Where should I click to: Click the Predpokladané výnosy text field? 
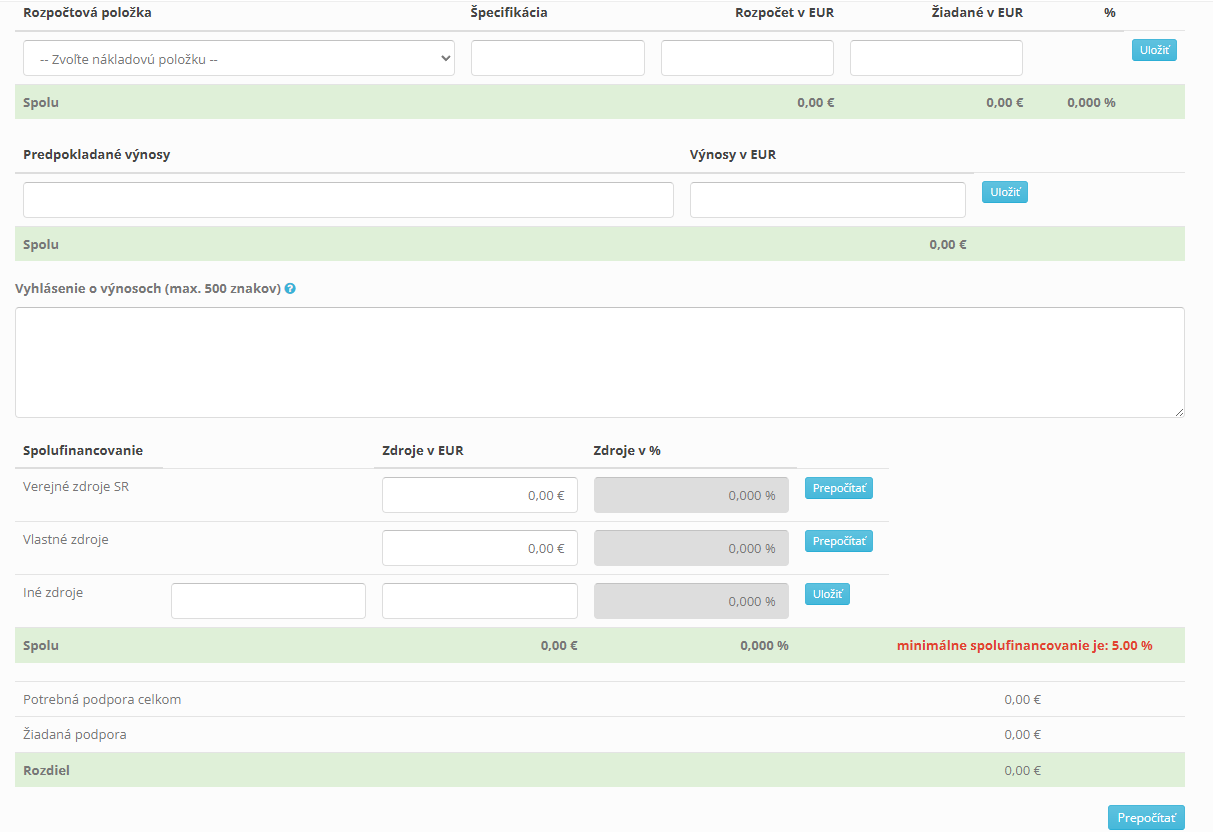(x=348, y=200)
